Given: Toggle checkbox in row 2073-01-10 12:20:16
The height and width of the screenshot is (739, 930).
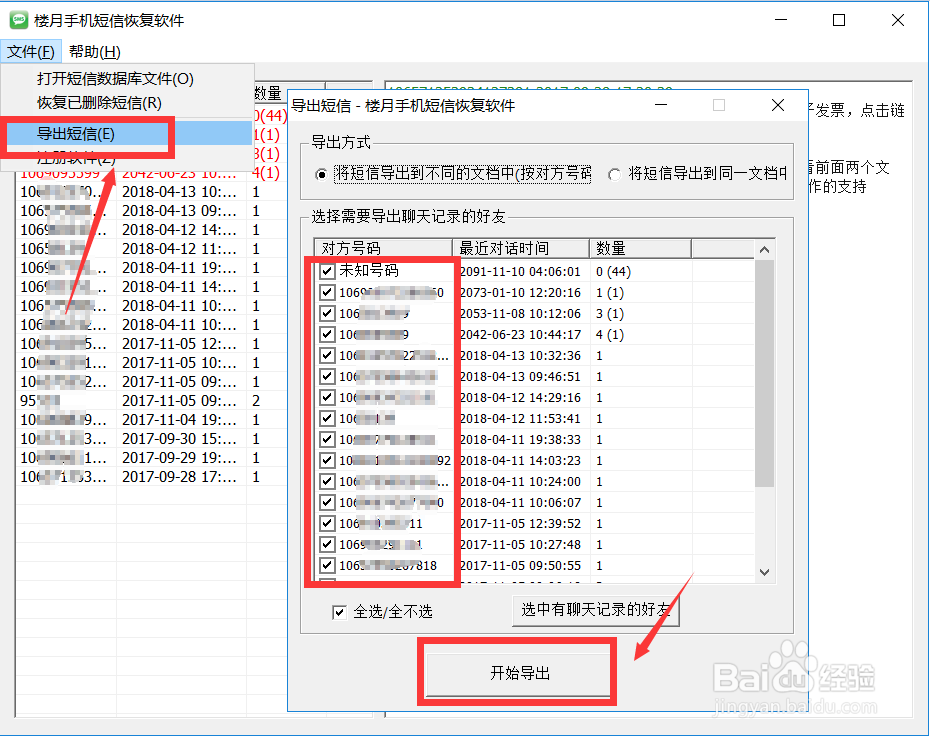Looking at the screenshot, I should pos(327,292).
